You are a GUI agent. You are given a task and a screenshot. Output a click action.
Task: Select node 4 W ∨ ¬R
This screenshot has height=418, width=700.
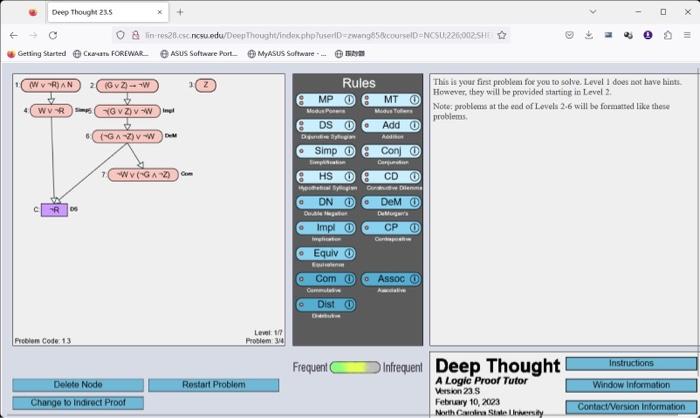(51, 111)
